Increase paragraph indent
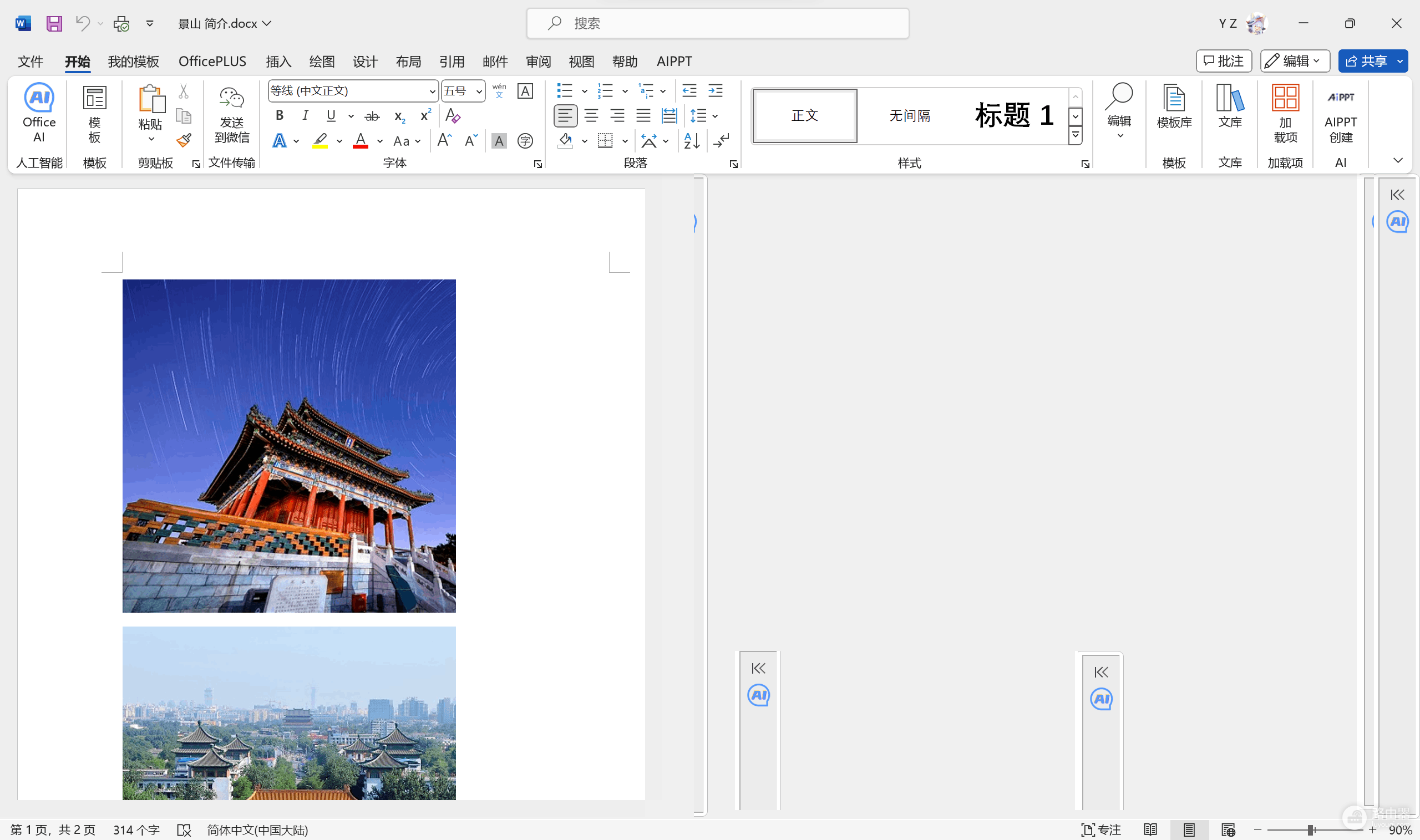 click(x=716, y=90)
